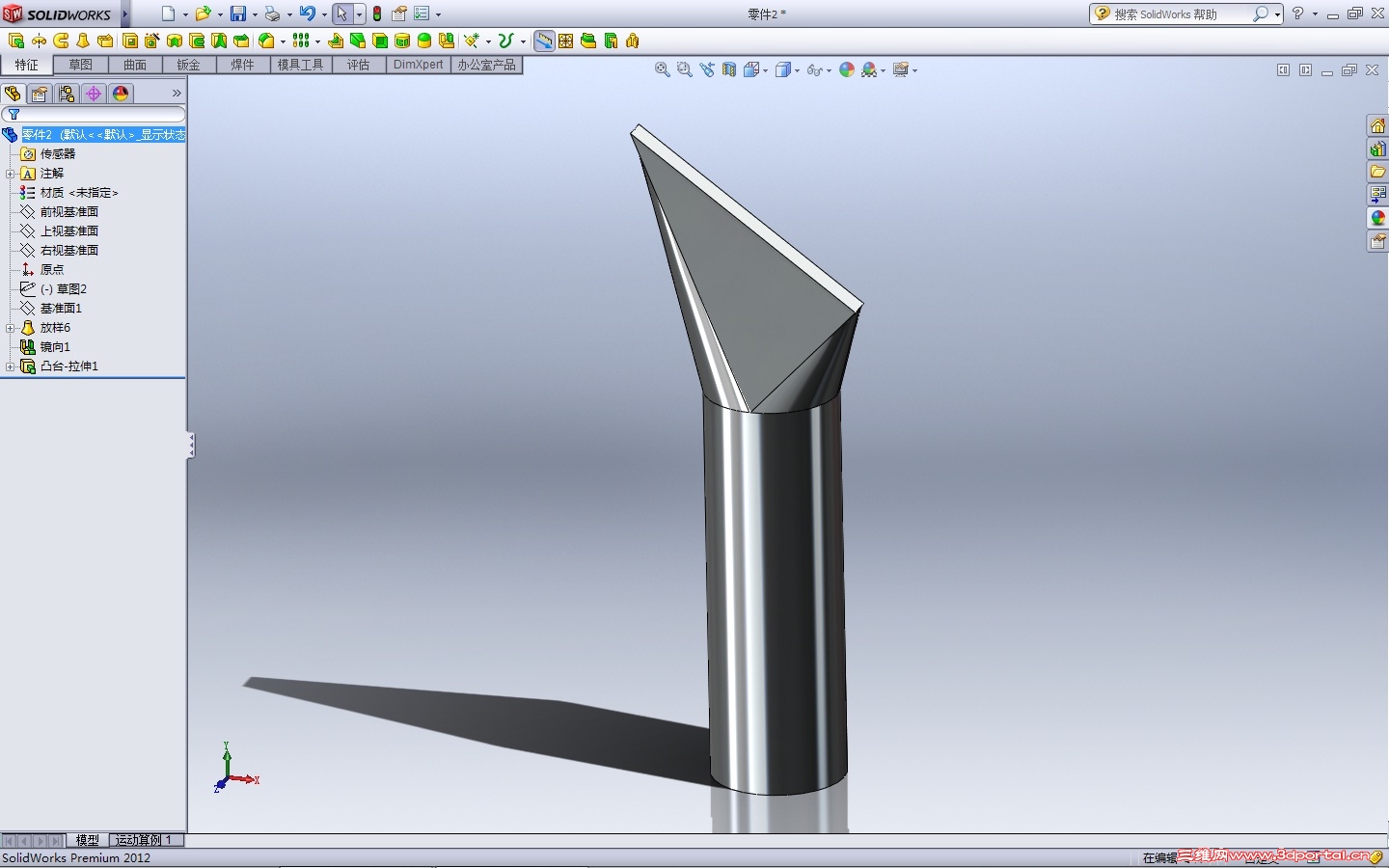Expand the 注解 tree node
1389x868 pixels.
[x=10, y=174]
